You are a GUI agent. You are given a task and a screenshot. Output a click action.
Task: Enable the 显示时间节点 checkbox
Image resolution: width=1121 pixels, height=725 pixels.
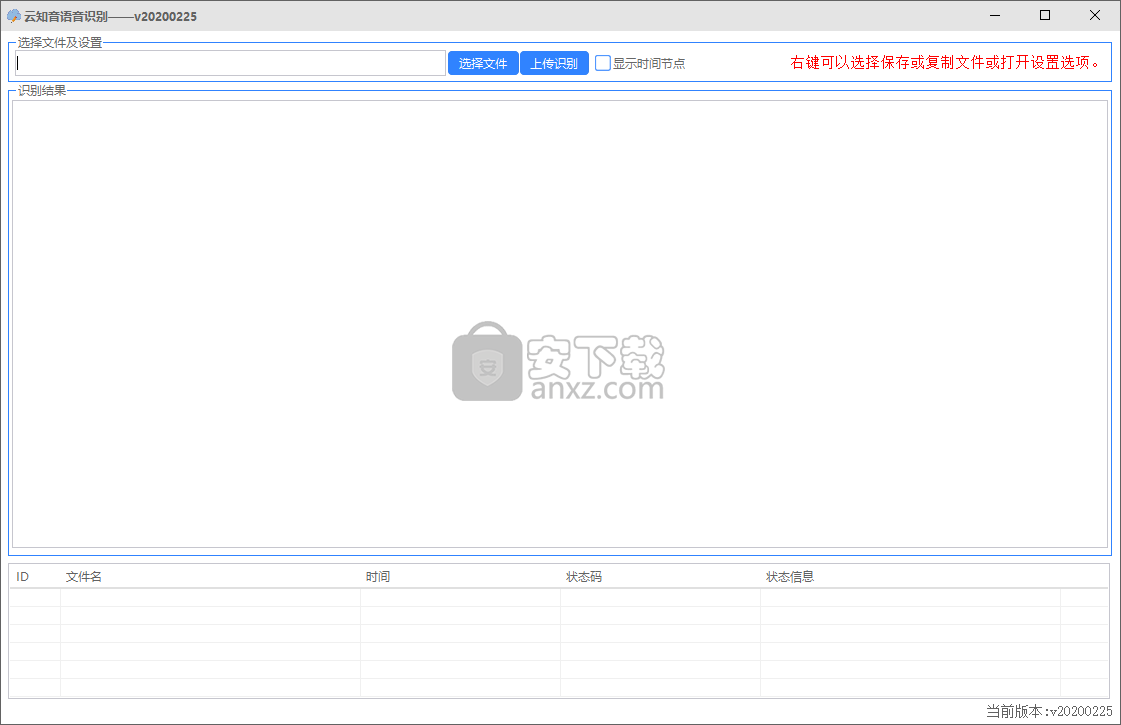tap(603, 63)
